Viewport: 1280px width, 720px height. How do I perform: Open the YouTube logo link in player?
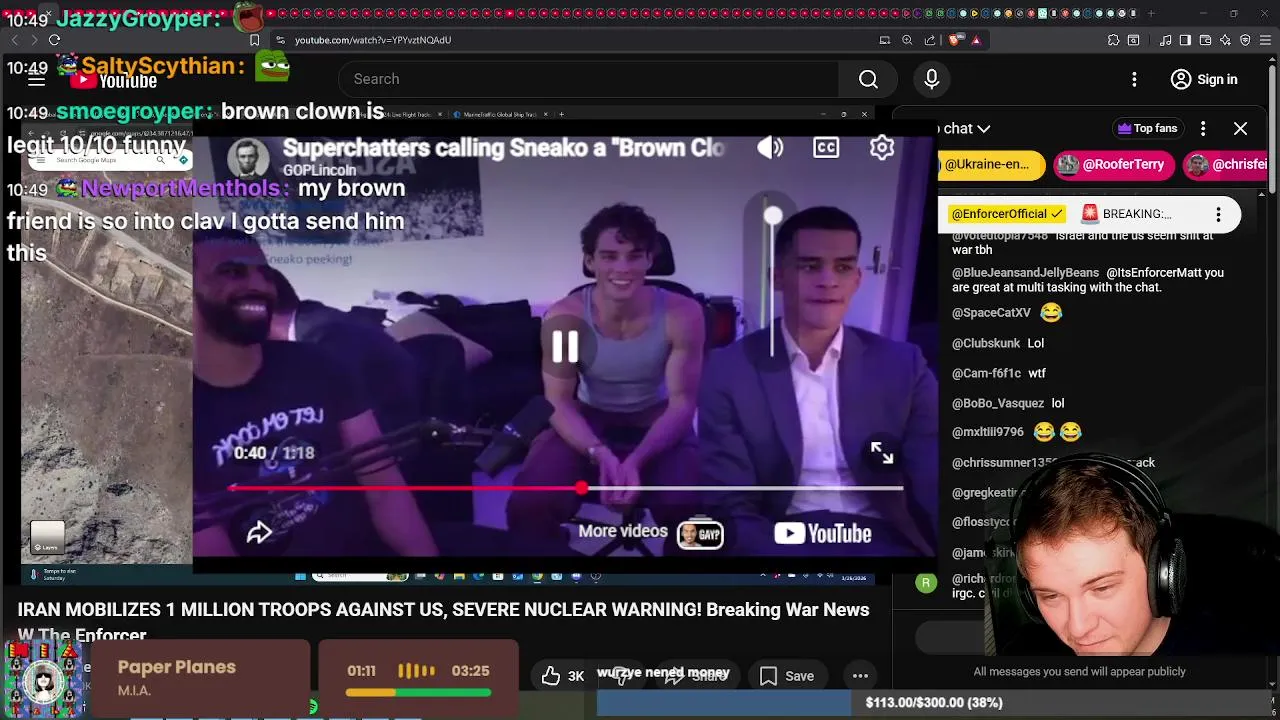(823, 533)
